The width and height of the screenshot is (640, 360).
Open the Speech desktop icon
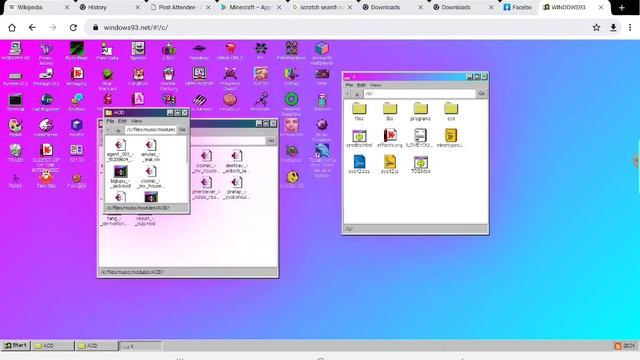click(138, 51)
